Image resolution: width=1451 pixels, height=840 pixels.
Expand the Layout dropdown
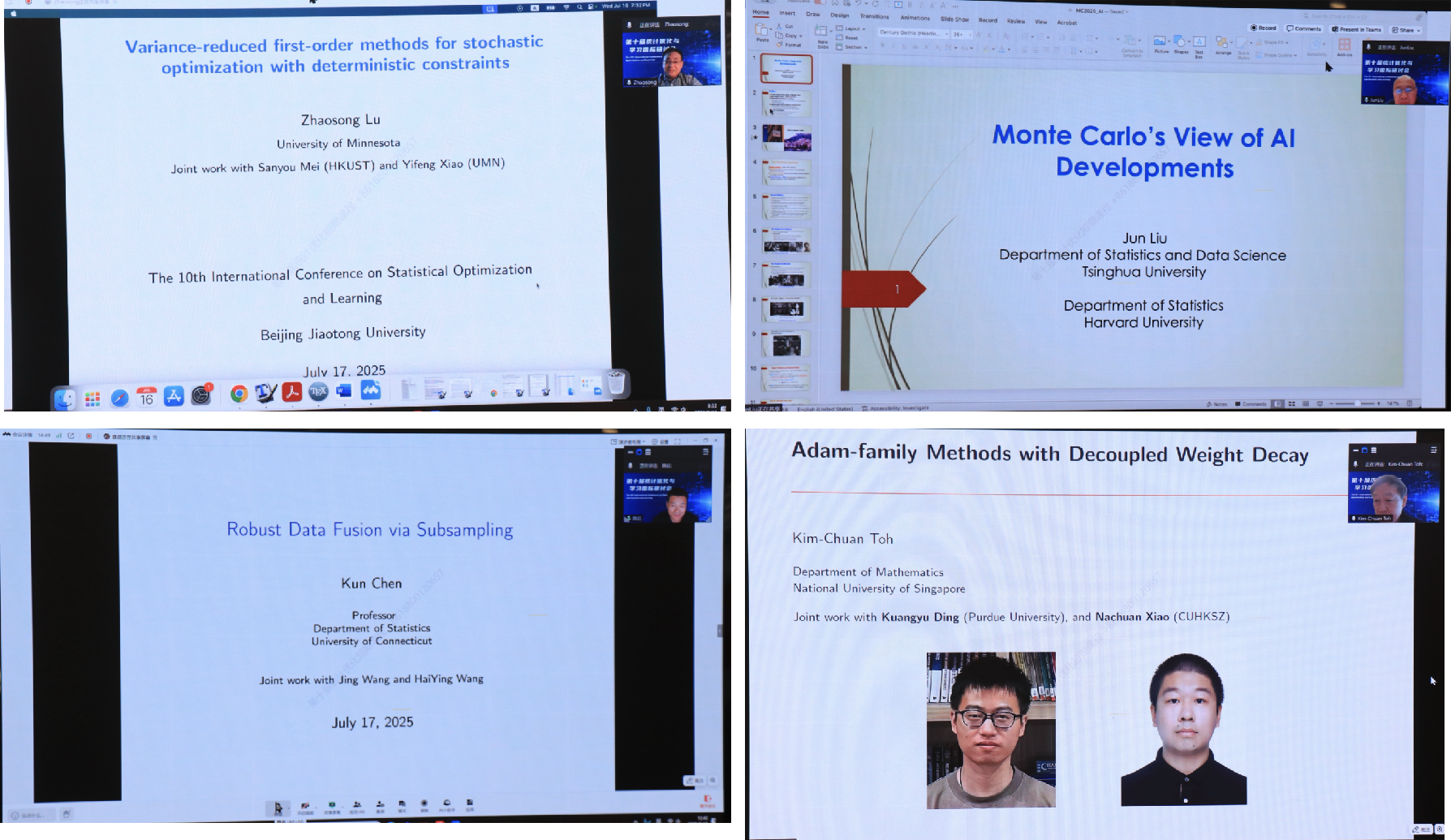[x=851, y=28]
